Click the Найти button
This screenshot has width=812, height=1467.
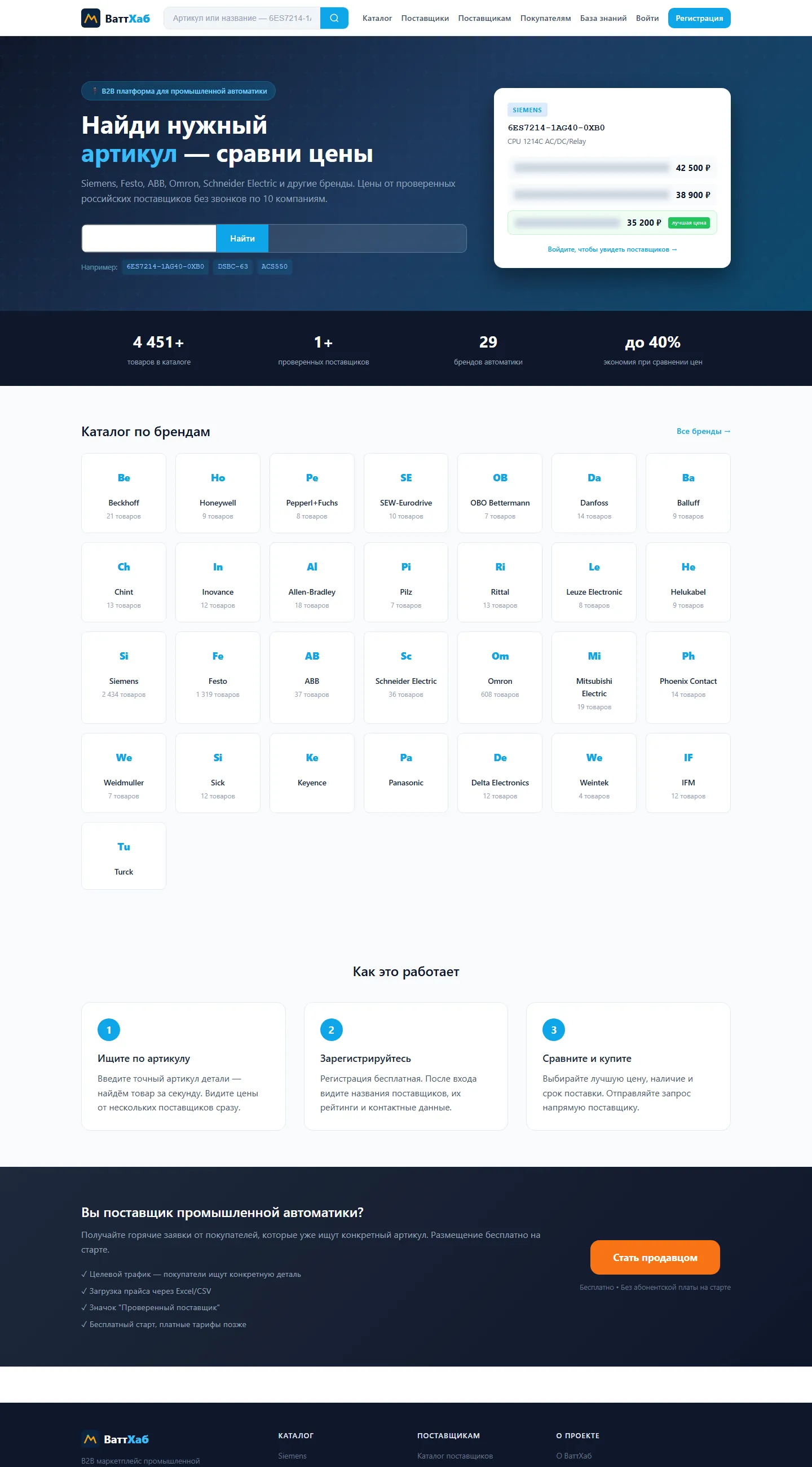[x=242, y=238]
